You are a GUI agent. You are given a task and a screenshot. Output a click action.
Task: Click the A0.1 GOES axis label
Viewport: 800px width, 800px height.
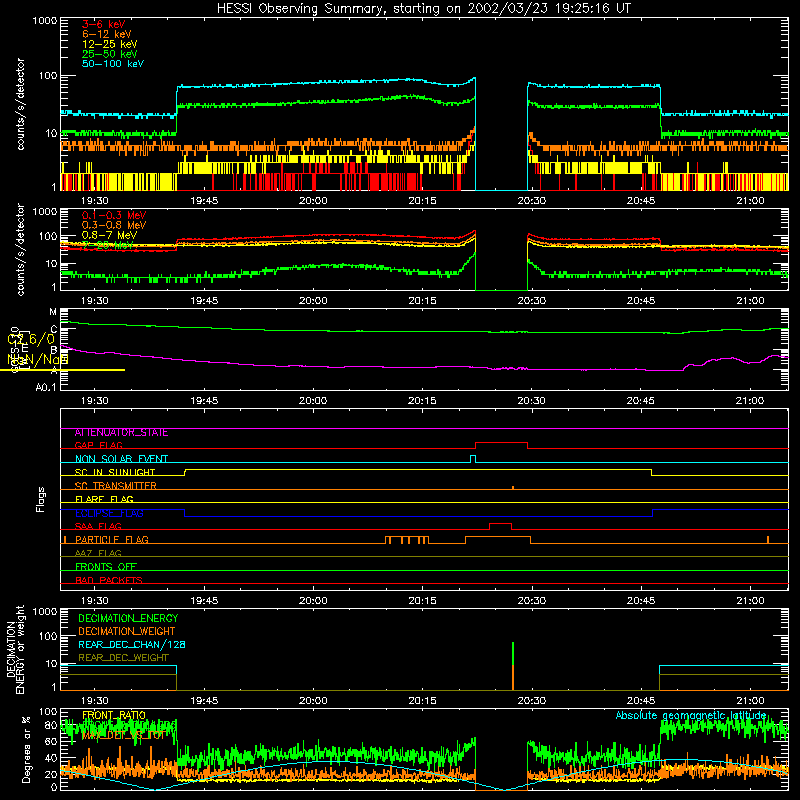coord(46,388)
